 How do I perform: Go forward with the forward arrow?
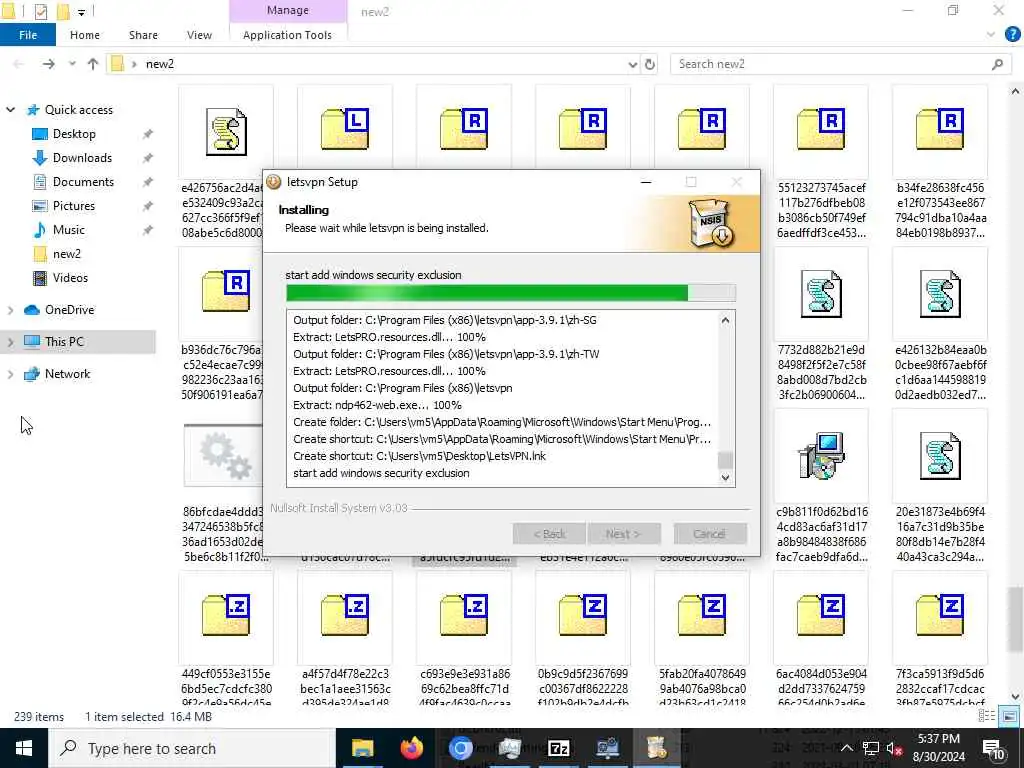(48, 64)
